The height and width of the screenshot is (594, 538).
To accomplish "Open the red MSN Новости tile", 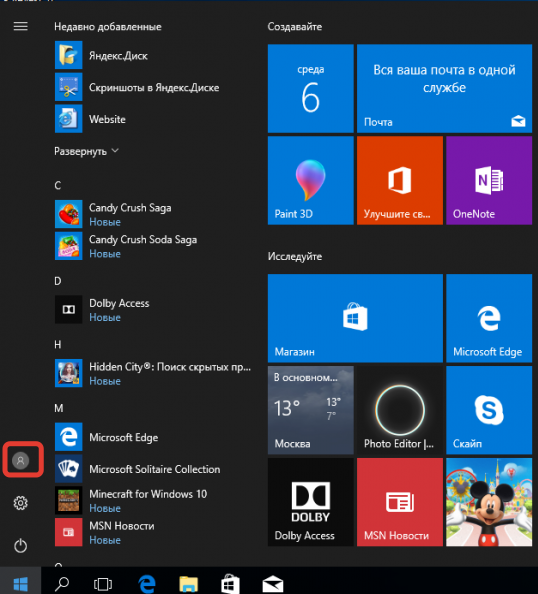I will [400, 502].
